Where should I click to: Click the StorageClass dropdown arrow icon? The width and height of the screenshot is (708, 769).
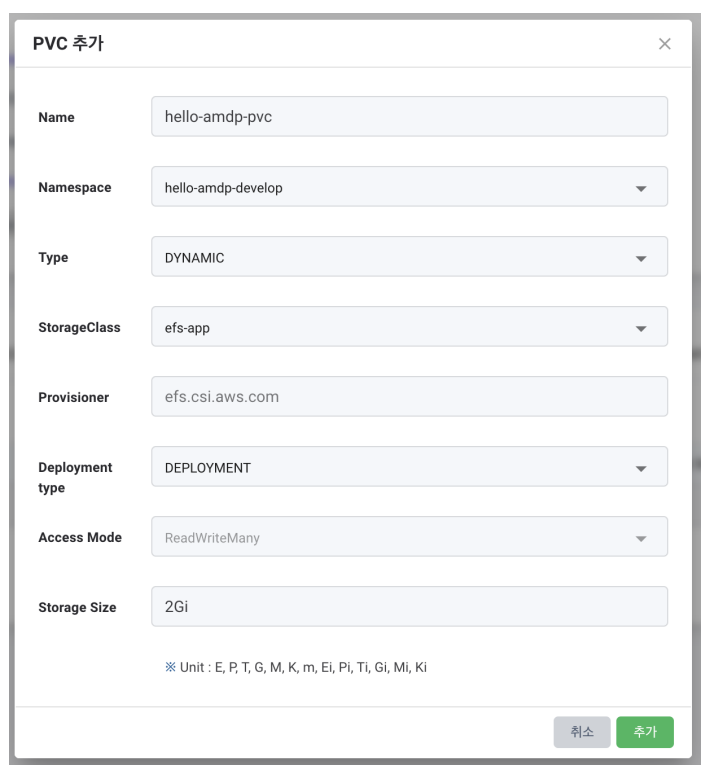click(640, 329)
